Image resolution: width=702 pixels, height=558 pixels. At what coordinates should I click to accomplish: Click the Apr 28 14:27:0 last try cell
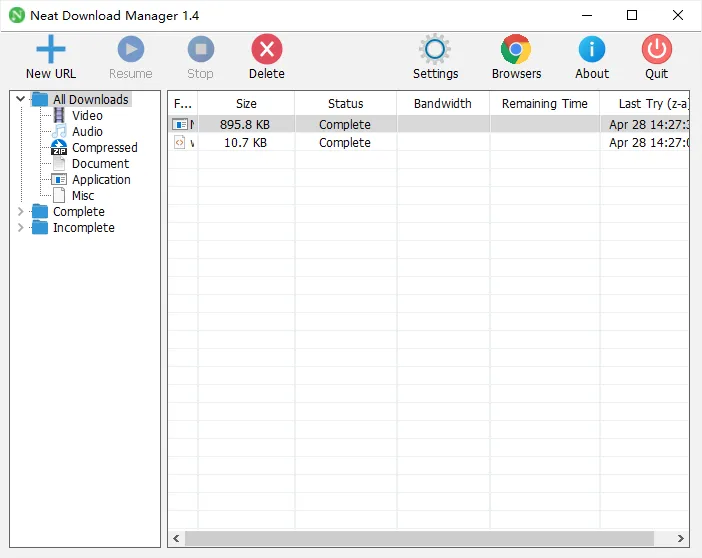point(645,143)
